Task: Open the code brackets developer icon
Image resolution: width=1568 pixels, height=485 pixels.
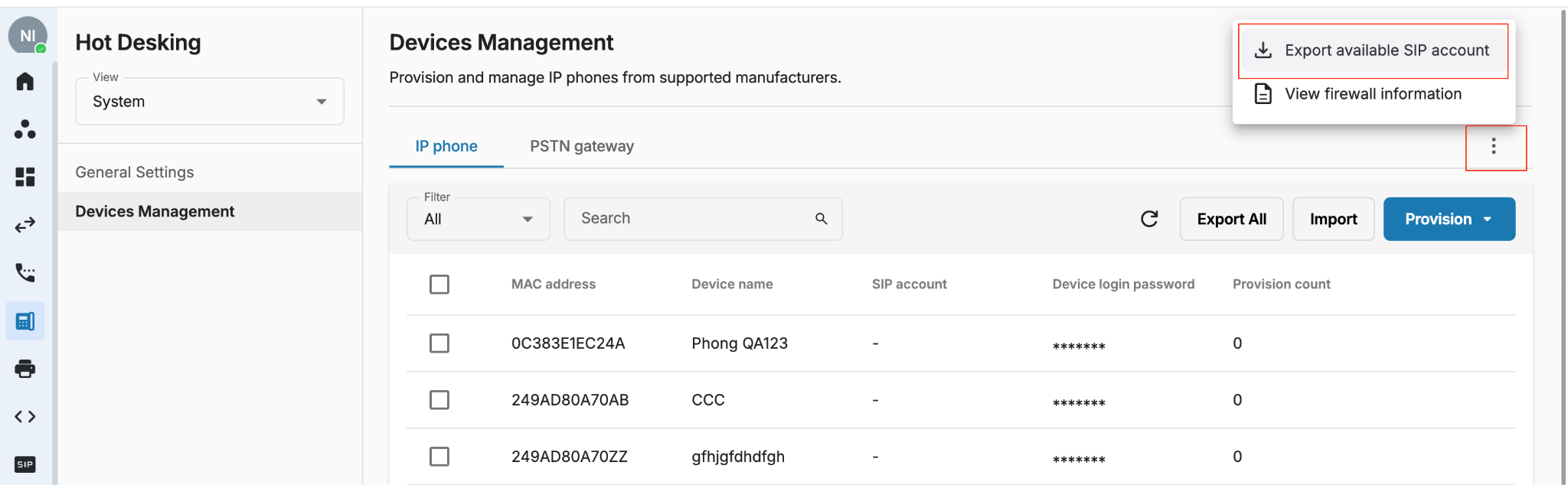Action: coord(25,417)
